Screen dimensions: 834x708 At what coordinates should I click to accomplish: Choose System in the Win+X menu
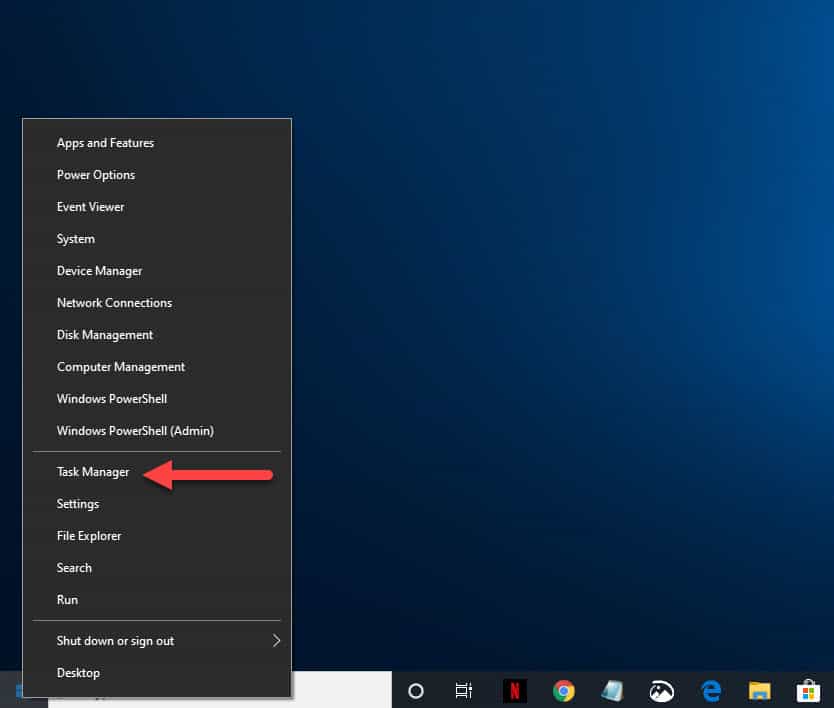coord(157,239)
